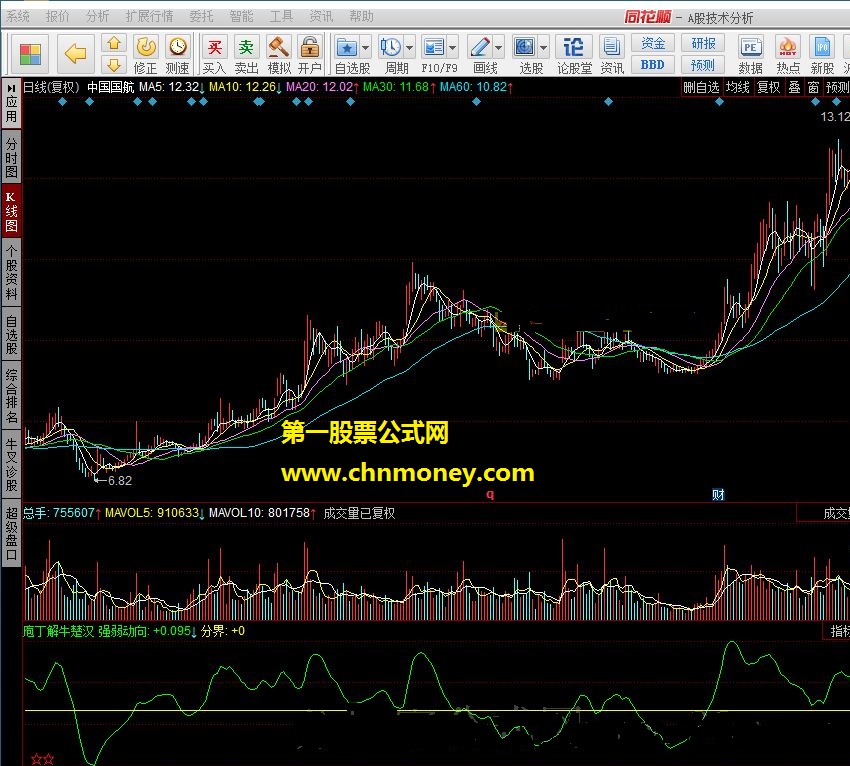Open the 系统 menu

(x=18, y=17)
